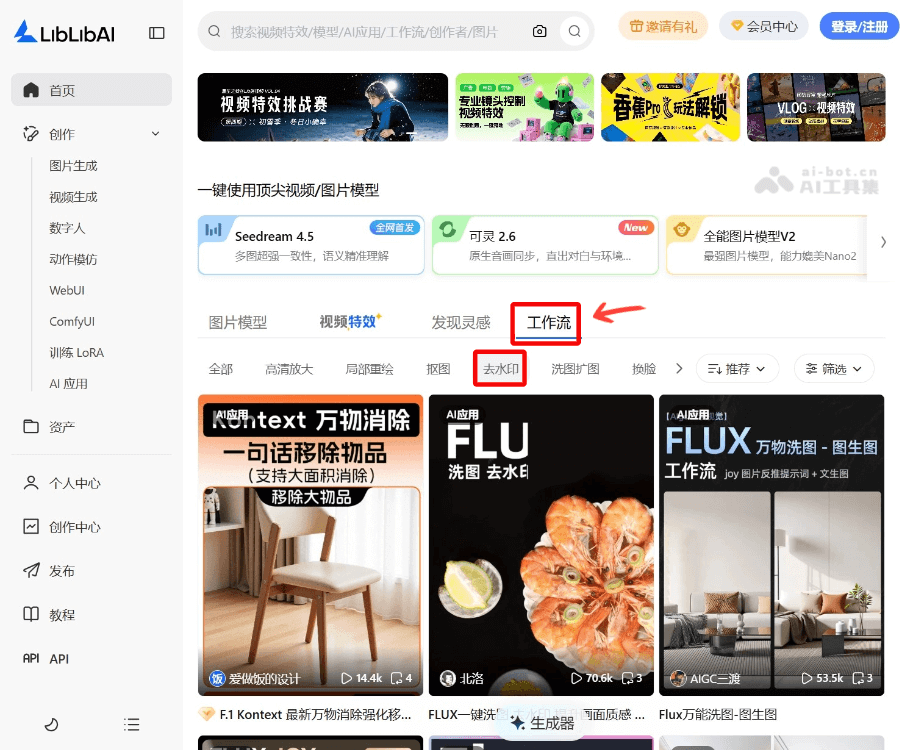Open 教程 tutorials in sidebar
The height and width of the screenshot is (750, 900).
[x=62, y=615]
